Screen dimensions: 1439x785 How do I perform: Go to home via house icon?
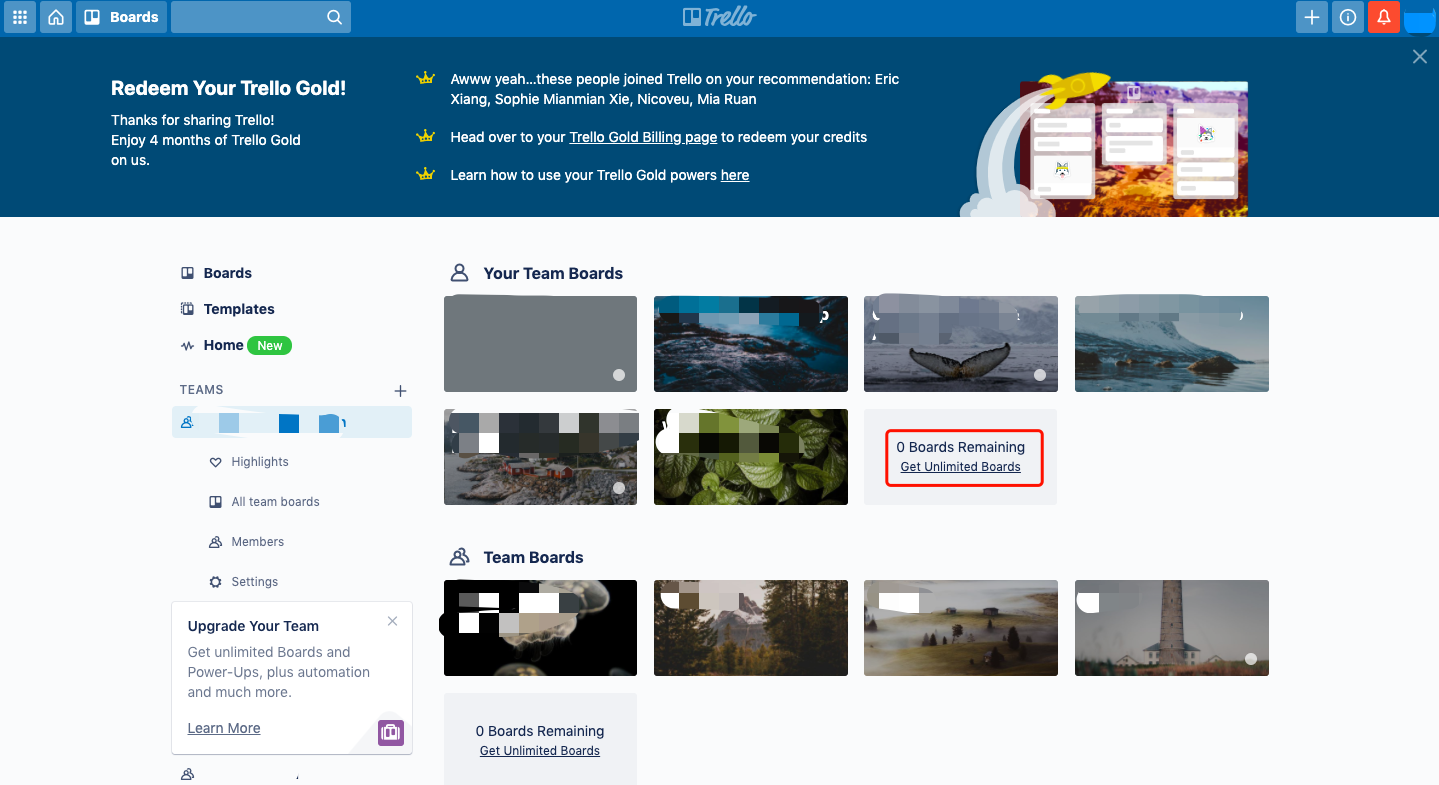pos(56,17)
